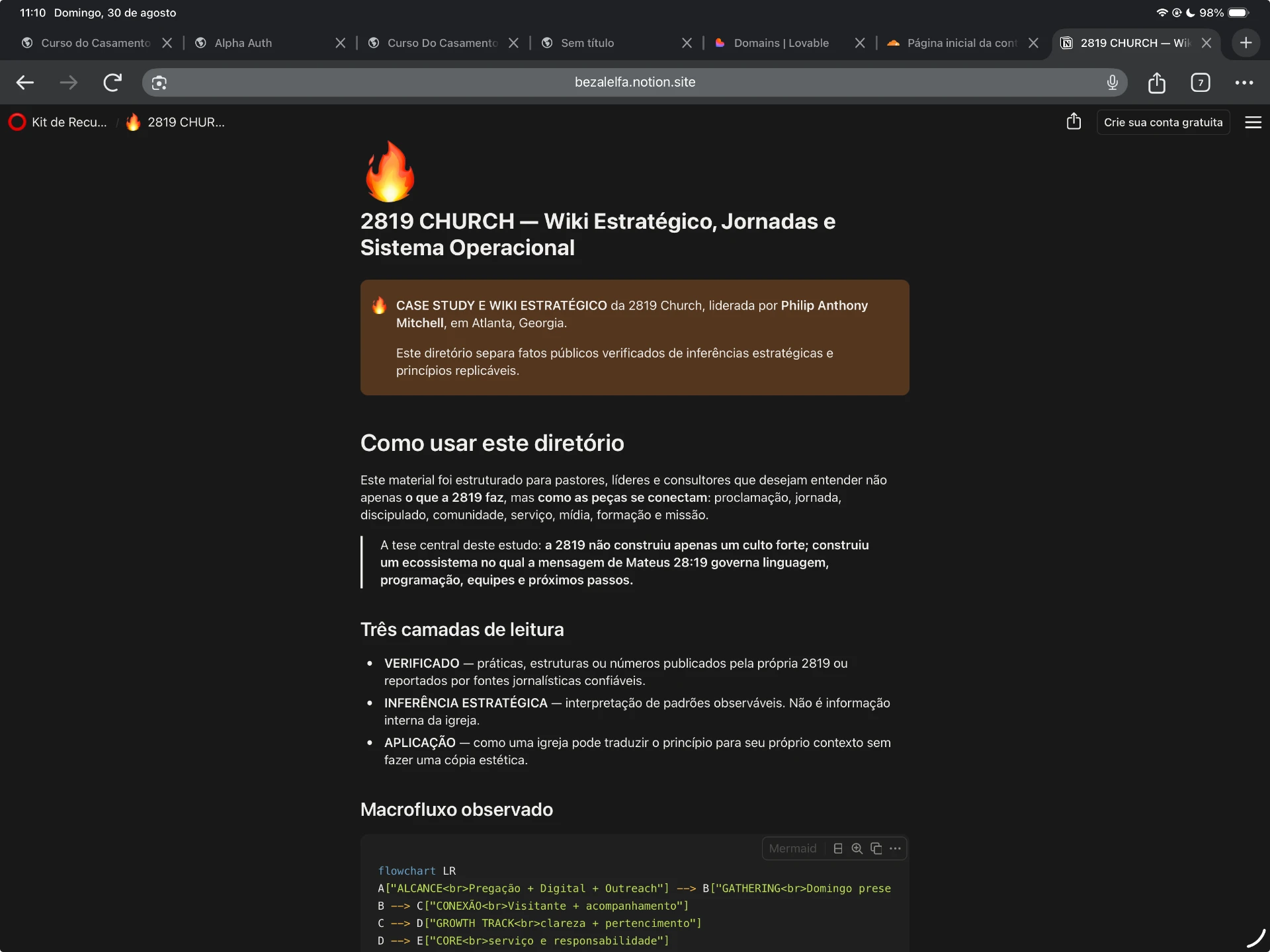
Task: Click the battery indicator in status bar
Action: point(1238,13)
